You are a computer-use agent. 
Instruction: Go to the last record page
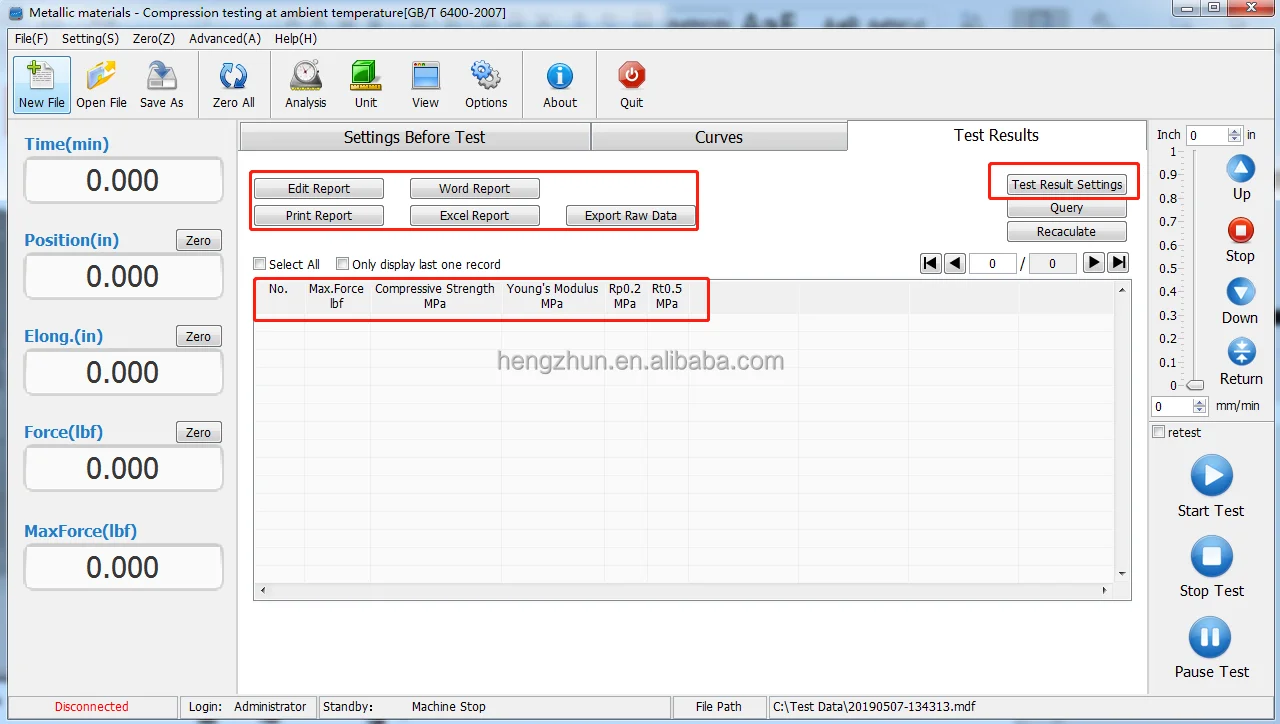coord(1119,263)
